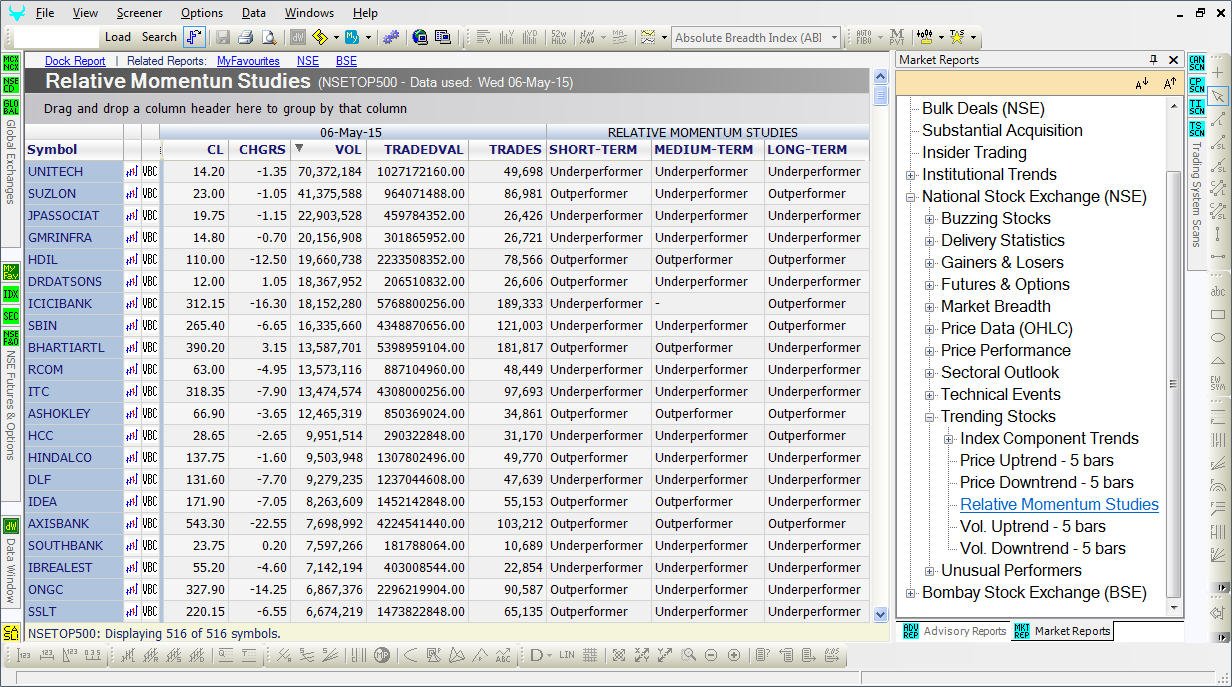Screen dimensions: 1232x687
Task: Click the SEC sector sidebar icon
Action: pos(11,316)
